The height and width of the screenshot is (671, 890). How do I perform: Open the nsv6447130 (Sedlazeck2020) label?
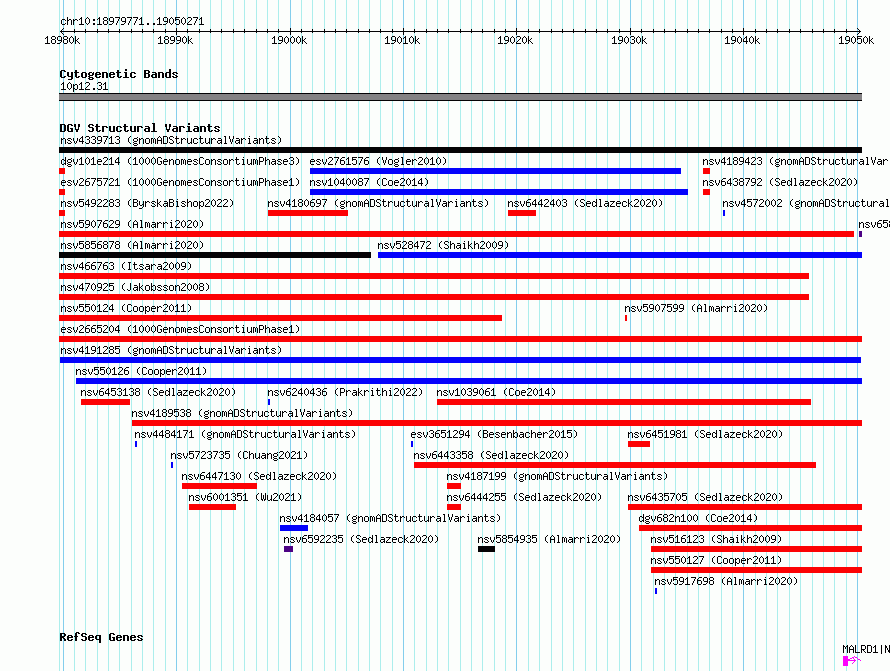(259, 476)
